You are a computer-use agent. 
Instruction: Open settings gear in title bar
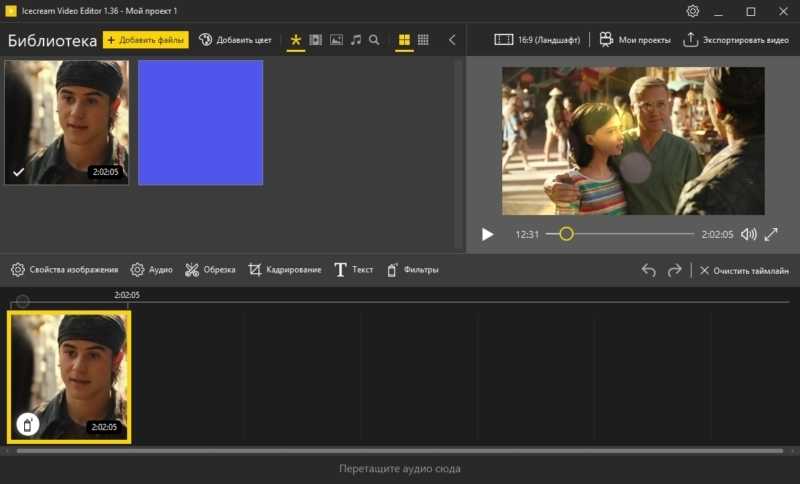click(x=692, y=11)
